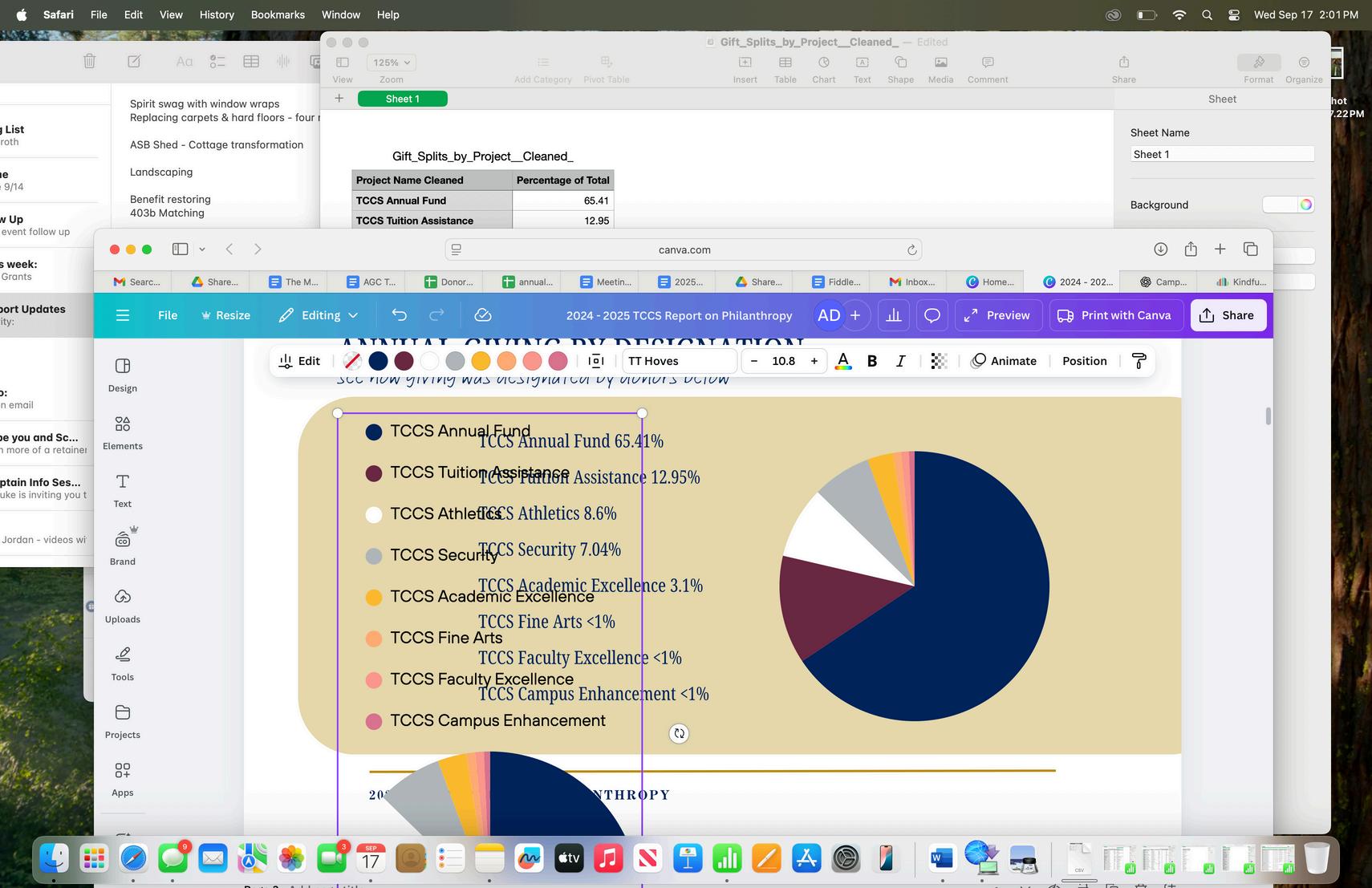The height and width of the screenshot is (888, 1372).
Task: Toggle bold formatting
Action: tap(872, 361)
